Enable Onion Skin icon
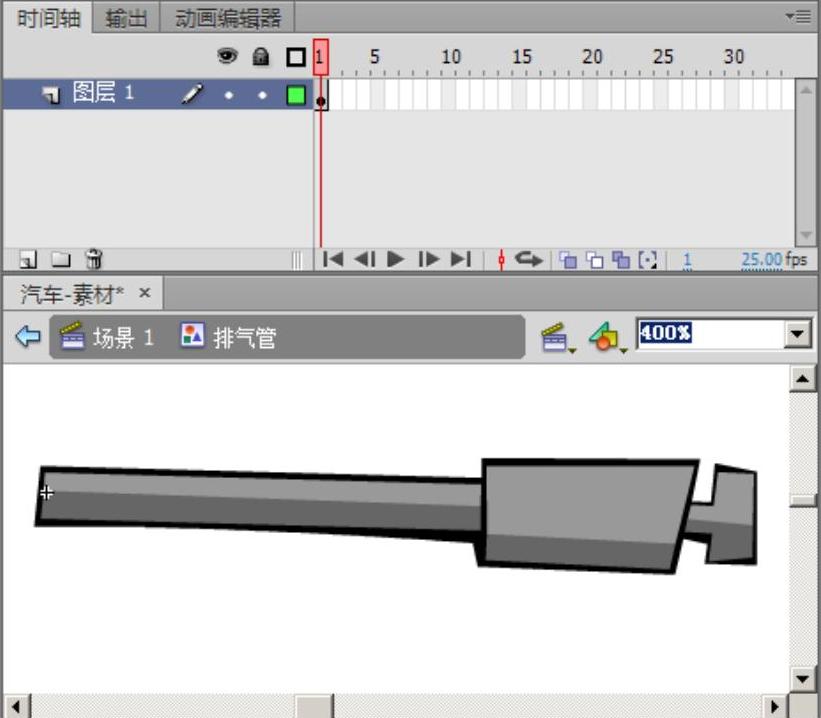 click(568, 260)
